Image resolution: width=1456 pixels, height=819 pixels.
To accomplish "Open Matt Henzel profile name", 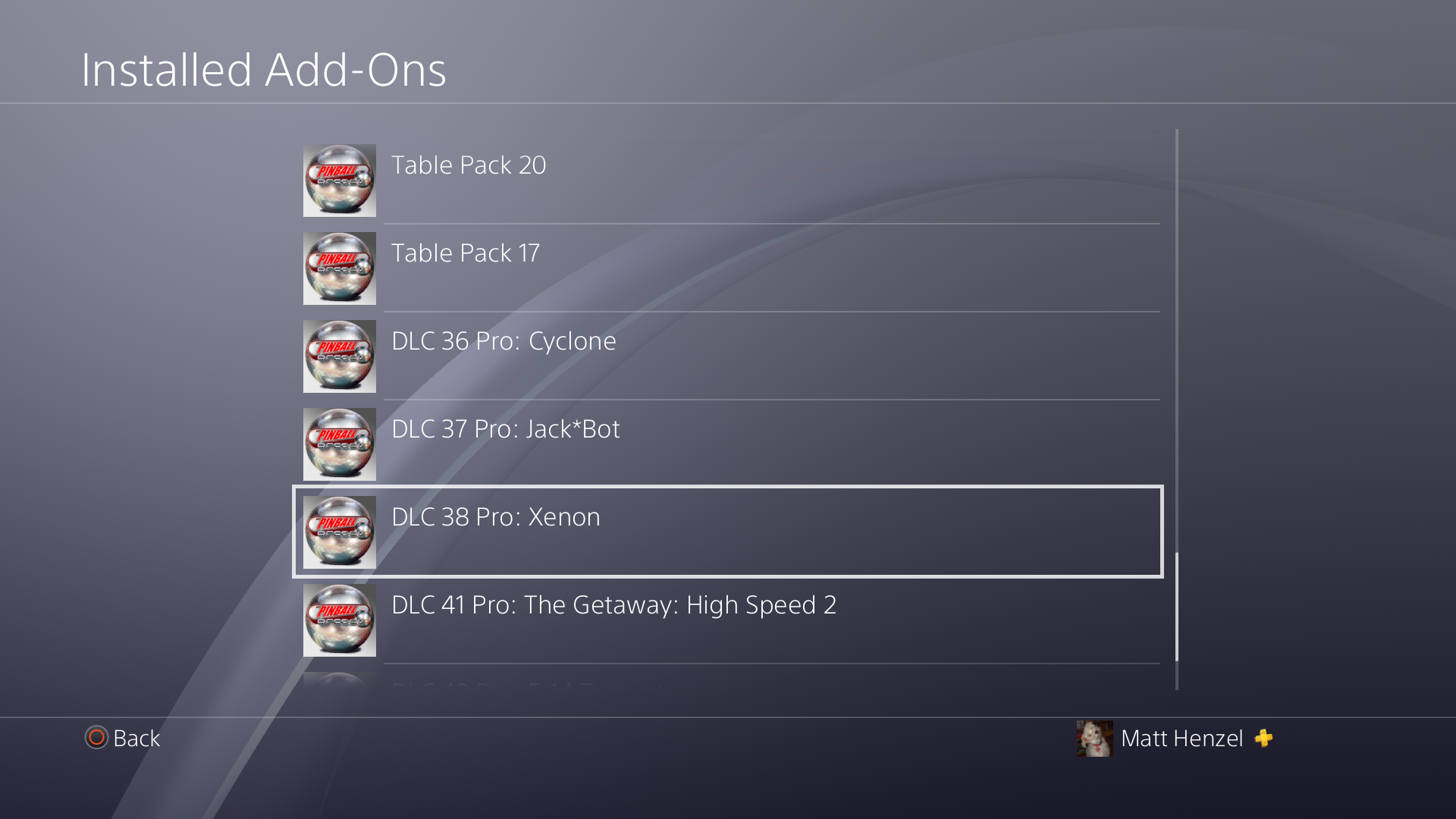I will click(x=1181, y=738).
